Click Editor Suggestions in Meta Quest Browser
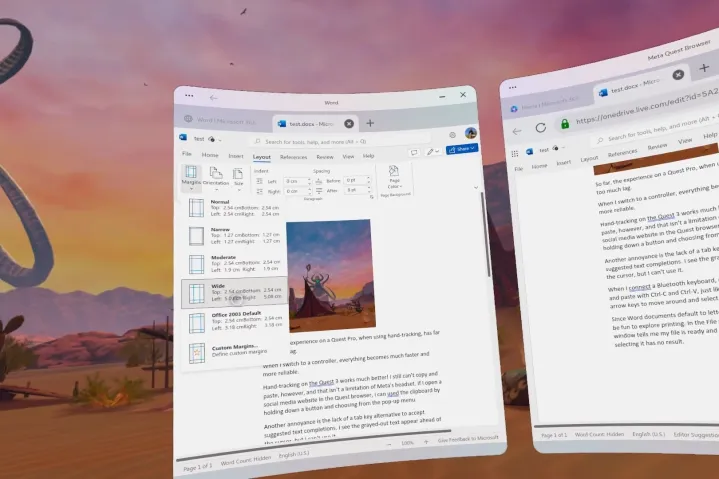719x479 pixels. point(696,435)
